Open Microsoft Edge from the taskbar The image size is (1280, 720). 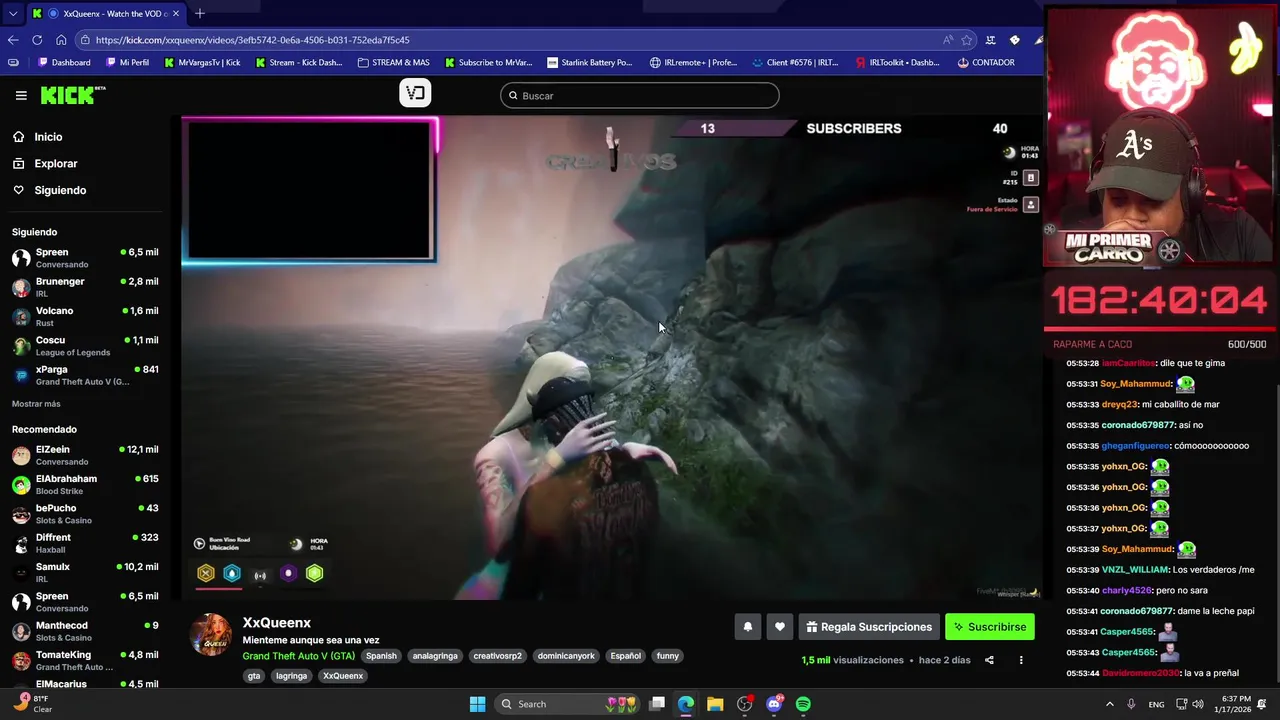pos(686,704)
